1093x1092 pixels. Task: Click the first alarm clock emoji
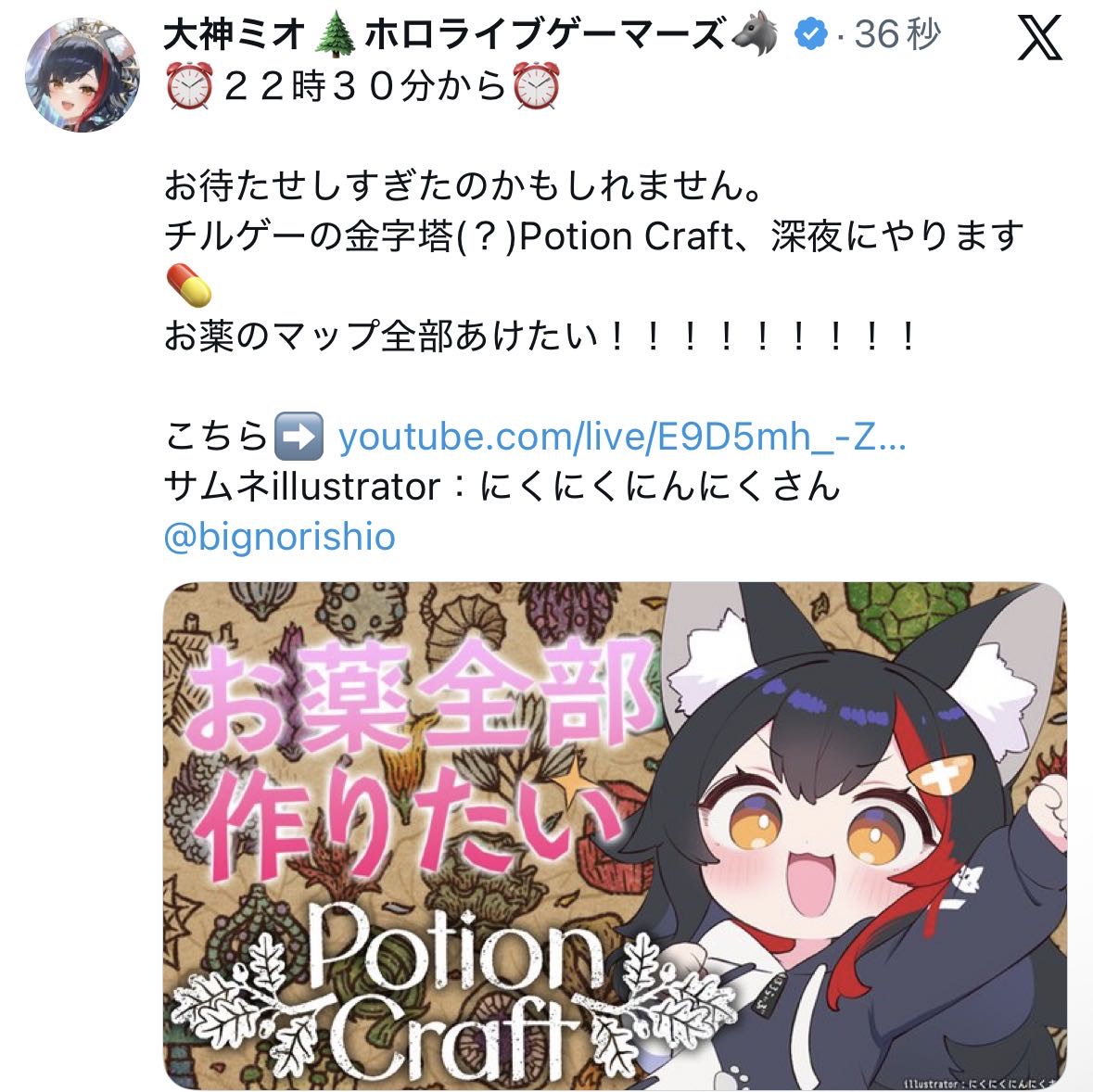point(189,85)
